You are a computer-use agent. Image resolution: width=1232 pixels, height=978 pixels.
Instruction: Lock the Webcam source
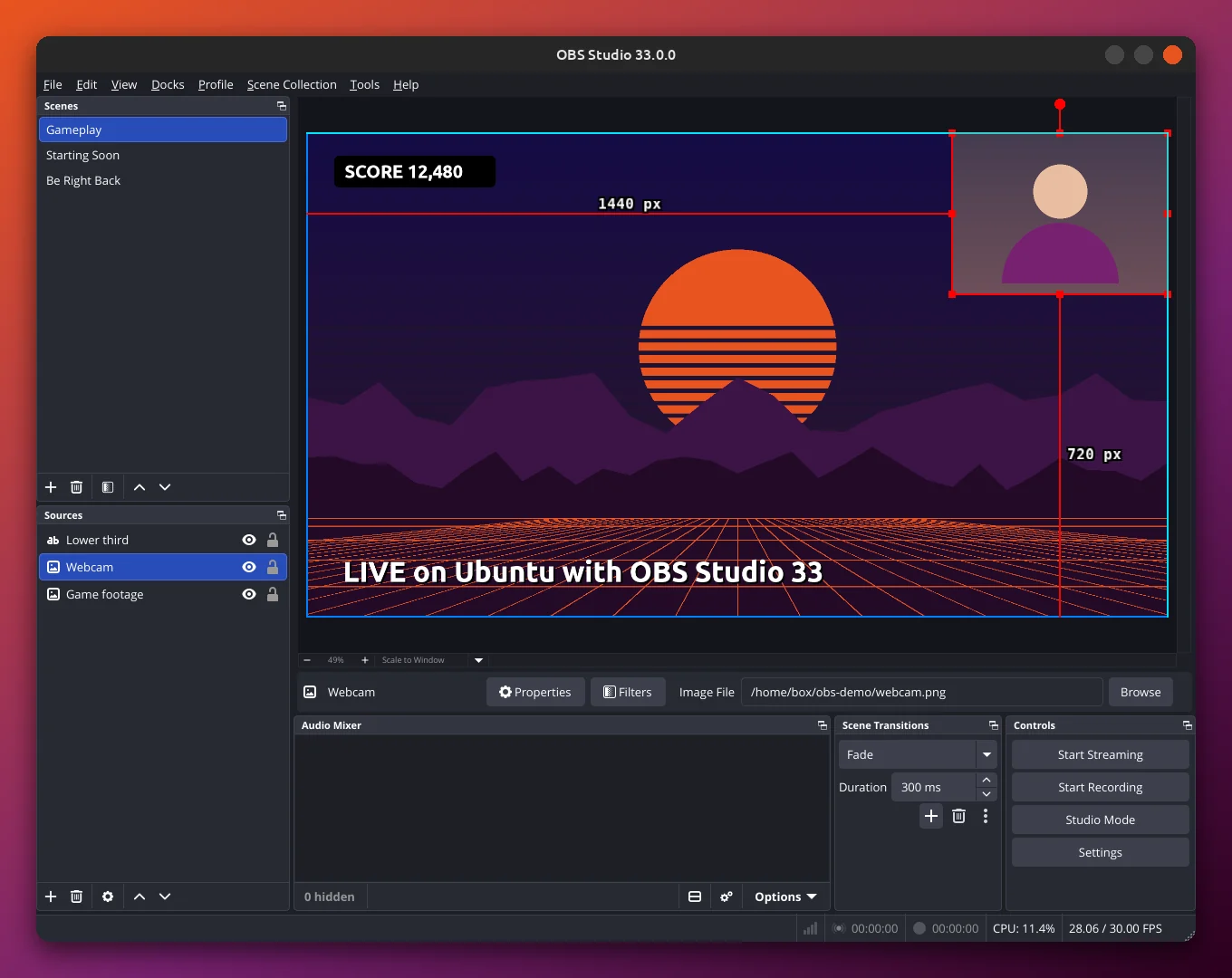[273, 567]
